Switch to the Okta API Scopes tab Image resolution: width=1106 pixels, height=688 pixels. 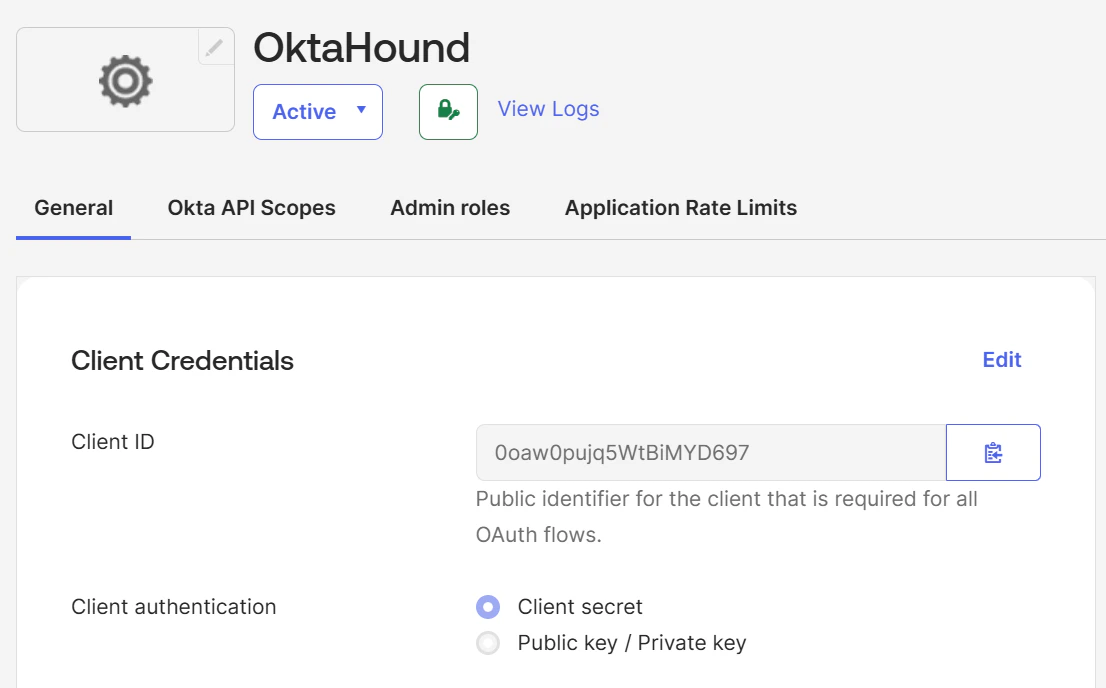pyautogui.click(x=251, y=208)
